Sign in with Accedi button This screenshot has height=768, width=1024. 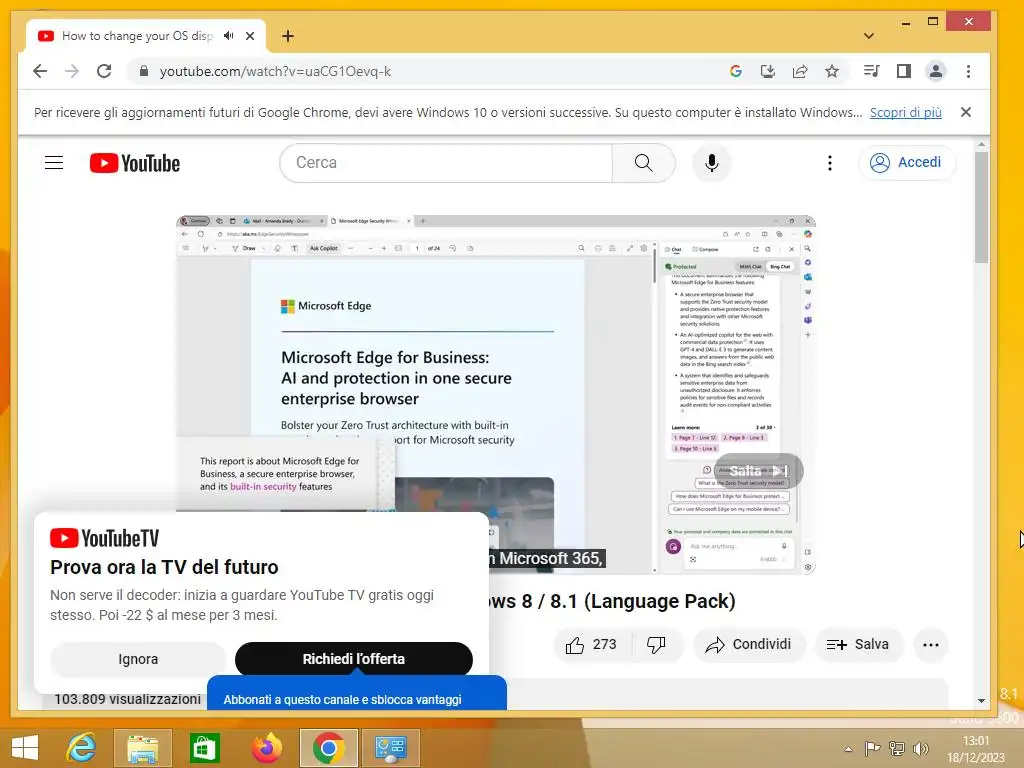(x=907, y=163)
